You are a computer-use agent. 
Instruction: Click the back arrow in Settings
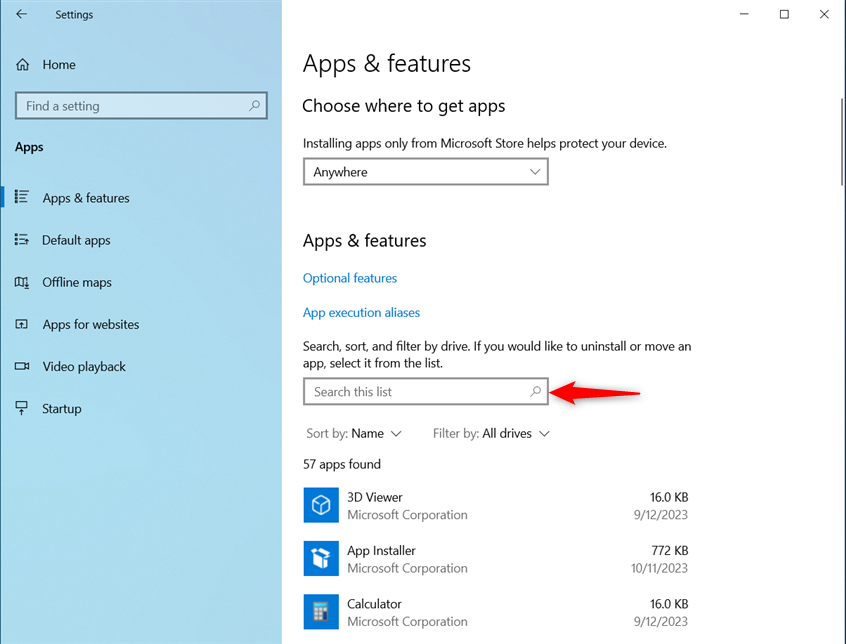(22, 14)
